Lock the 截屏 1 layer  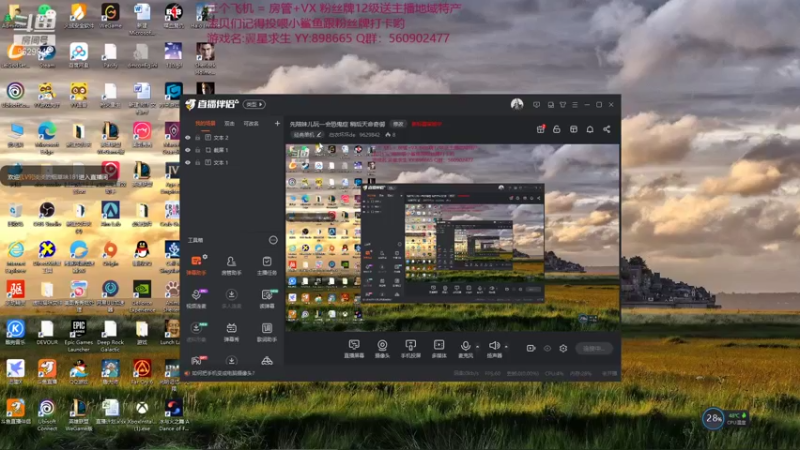197,150
